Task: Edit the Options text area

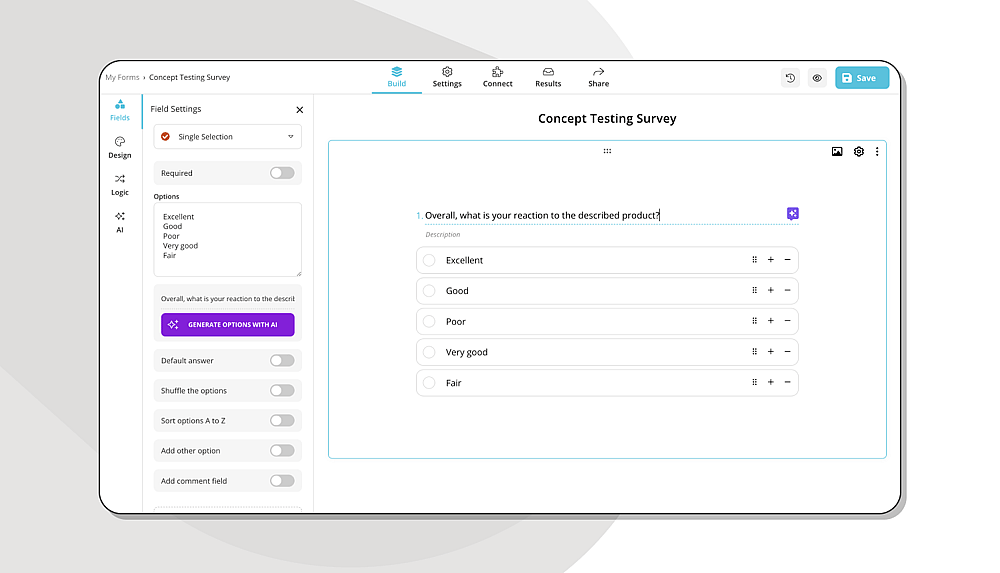Action: point(228,239)
